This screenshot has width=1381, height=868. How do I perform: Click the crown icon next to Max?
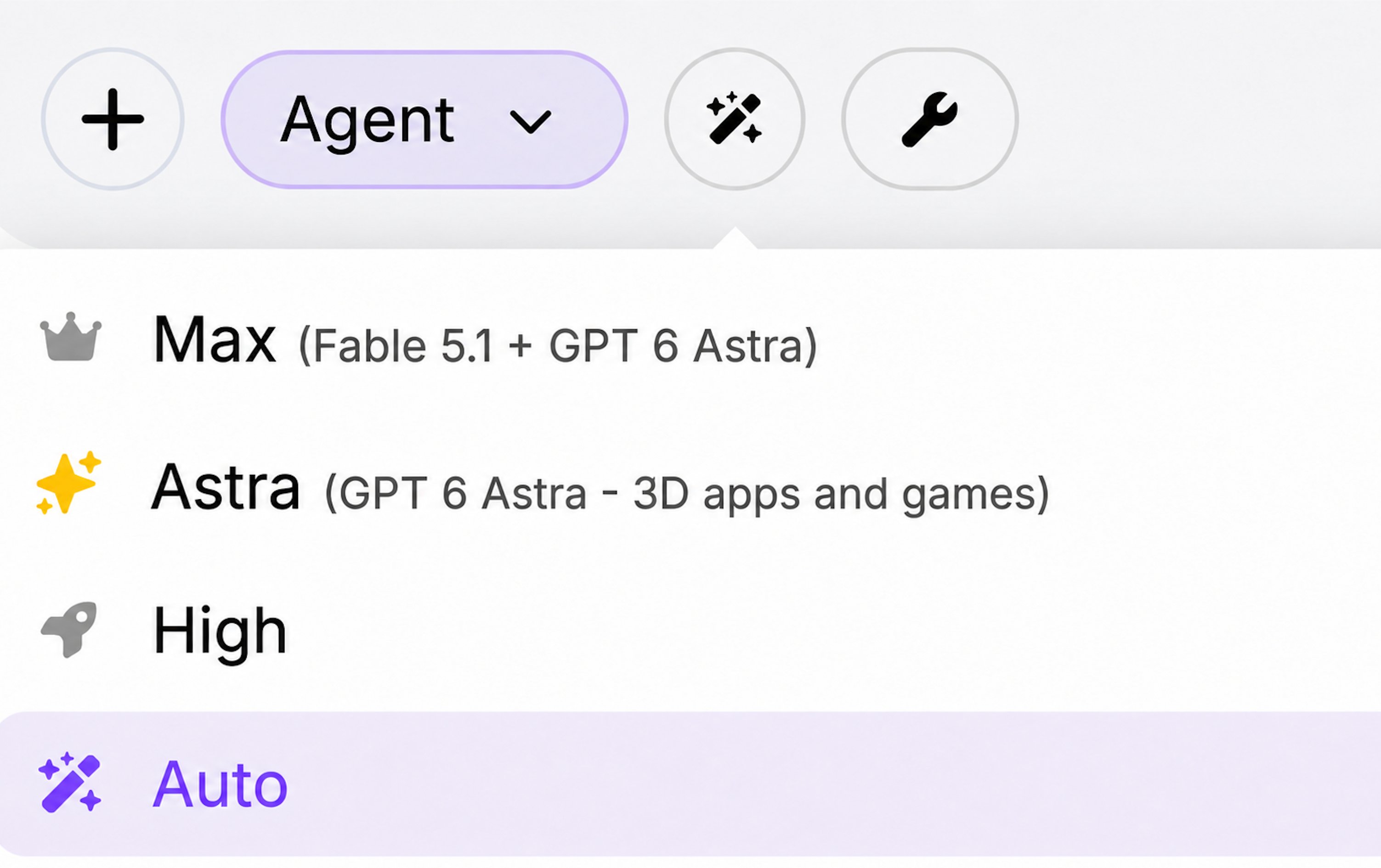click(x=71, y=337)
